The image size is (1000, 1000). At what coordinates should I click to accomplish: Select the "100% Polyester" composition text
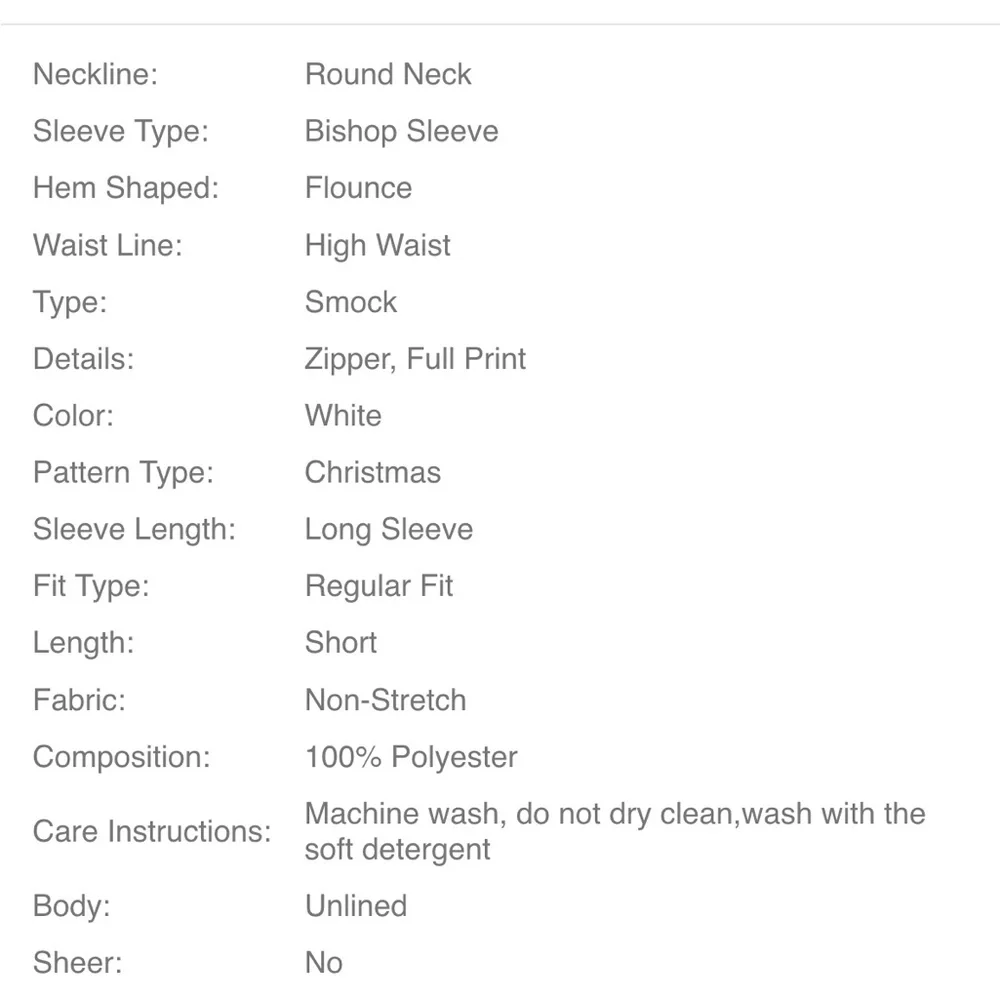411,757
